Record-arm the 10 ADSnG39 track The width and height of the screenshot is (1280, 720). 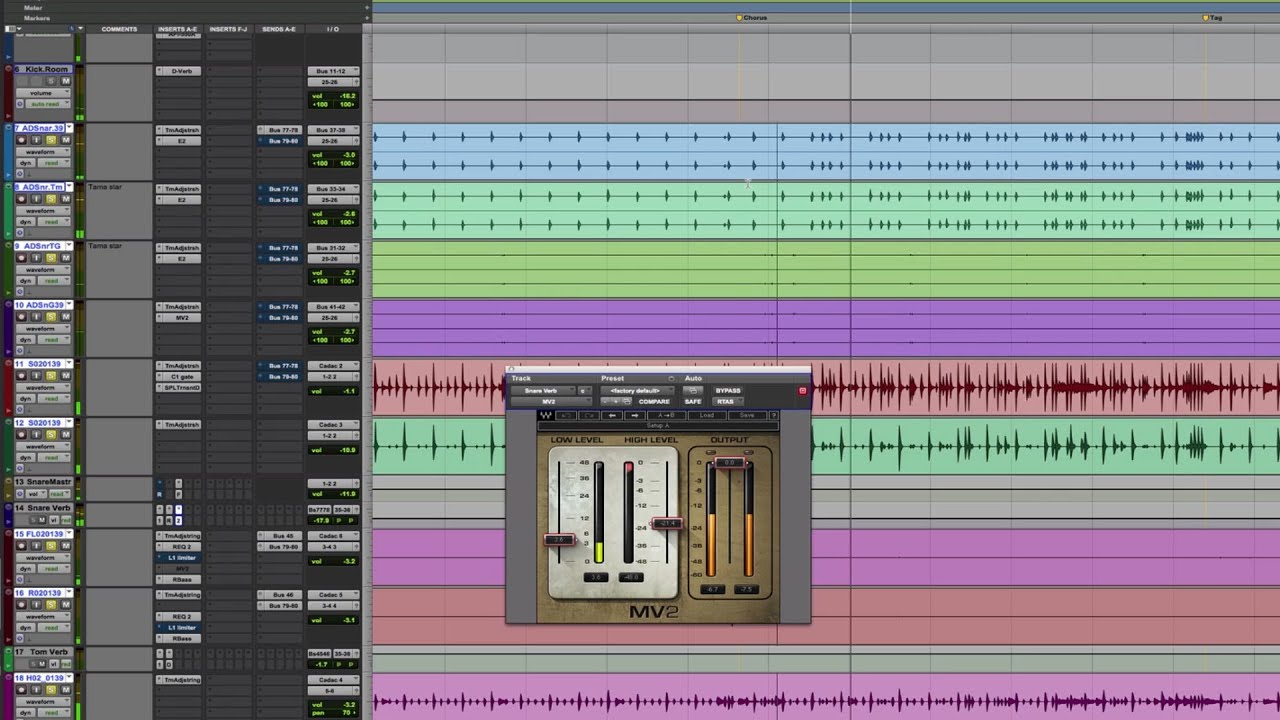tap(23, 317)
